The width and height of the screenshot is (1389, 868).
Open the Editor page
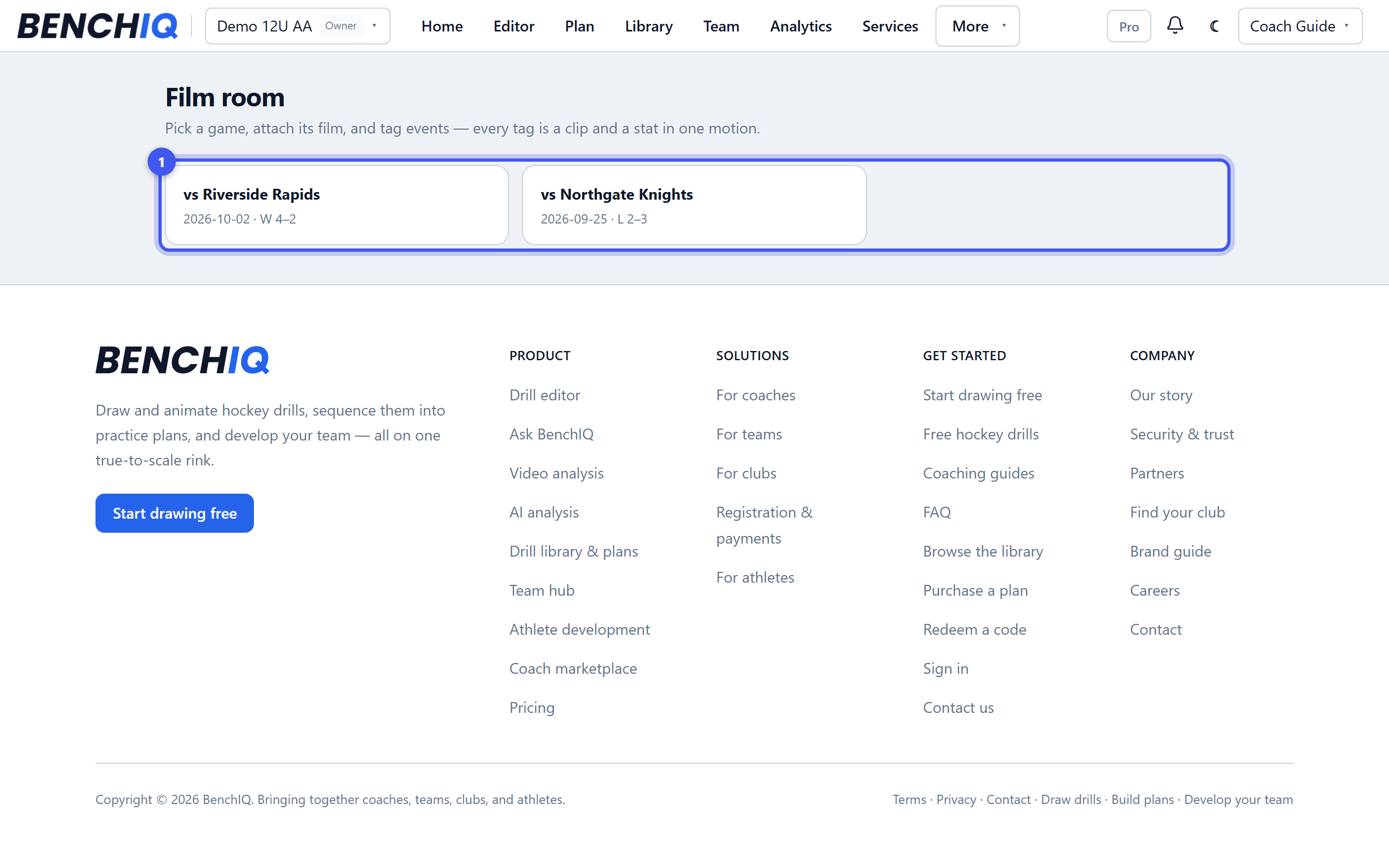click(514, 26)
